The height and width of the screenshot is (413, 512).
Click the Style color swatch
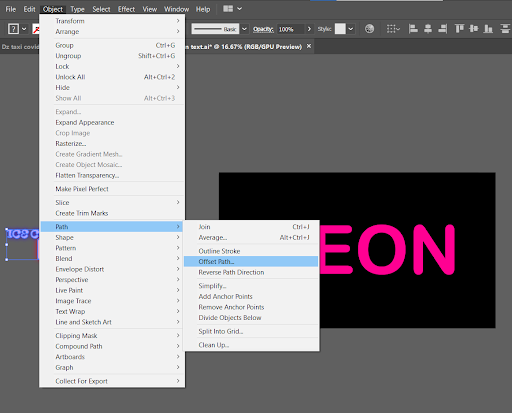coord(340,29)
